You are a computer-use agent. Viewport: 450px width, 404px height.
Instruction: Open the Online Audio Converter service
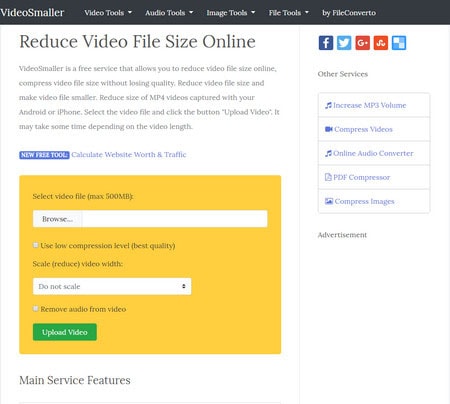(374, 153)
